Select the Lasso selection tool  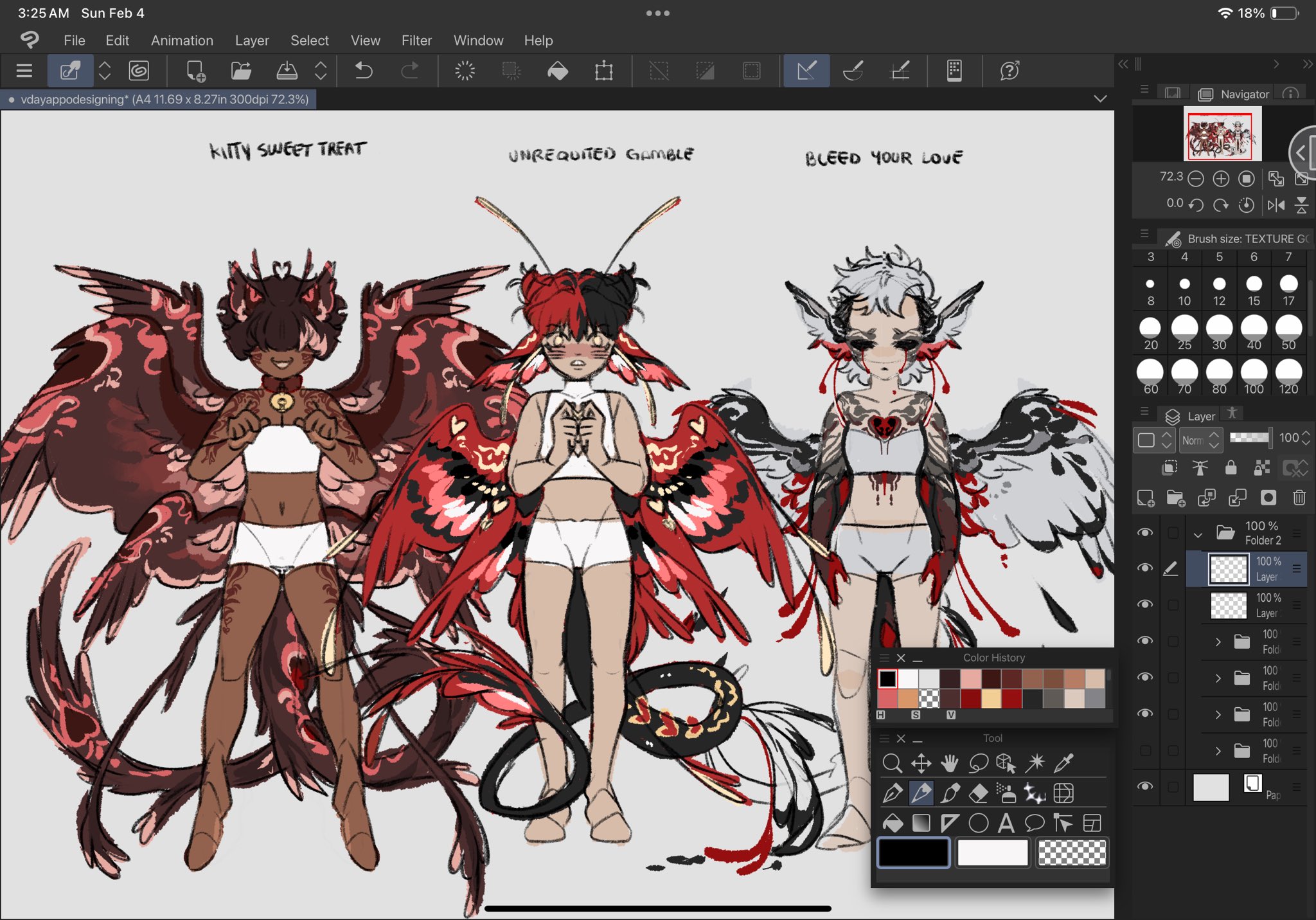(x=978, y=763)
